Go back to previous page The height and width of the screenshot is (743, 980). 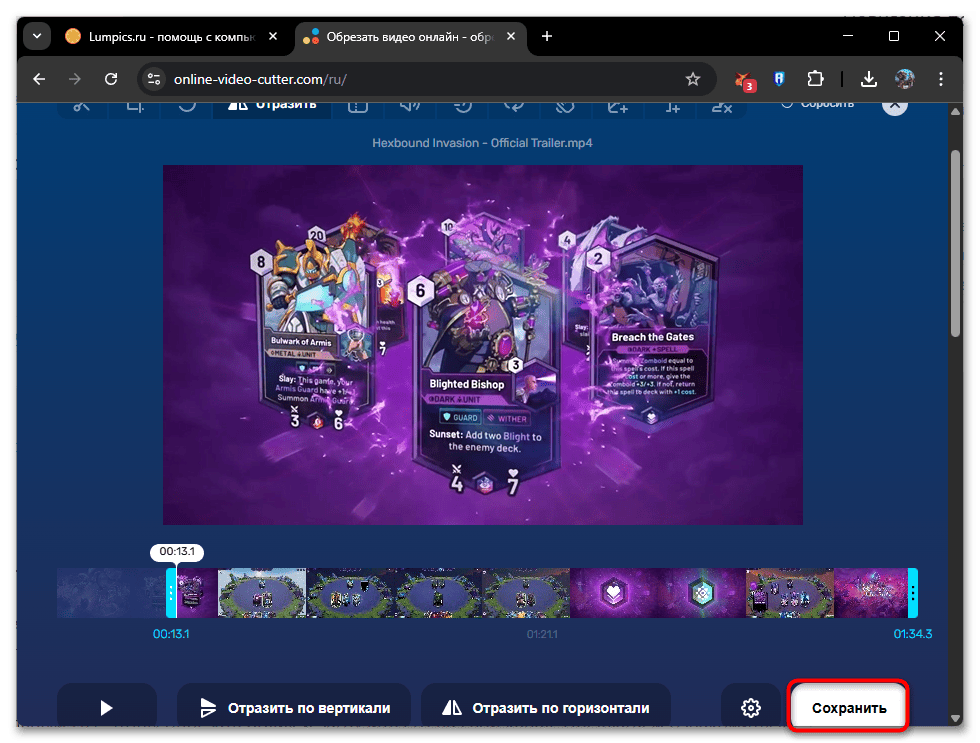(39, 79)
